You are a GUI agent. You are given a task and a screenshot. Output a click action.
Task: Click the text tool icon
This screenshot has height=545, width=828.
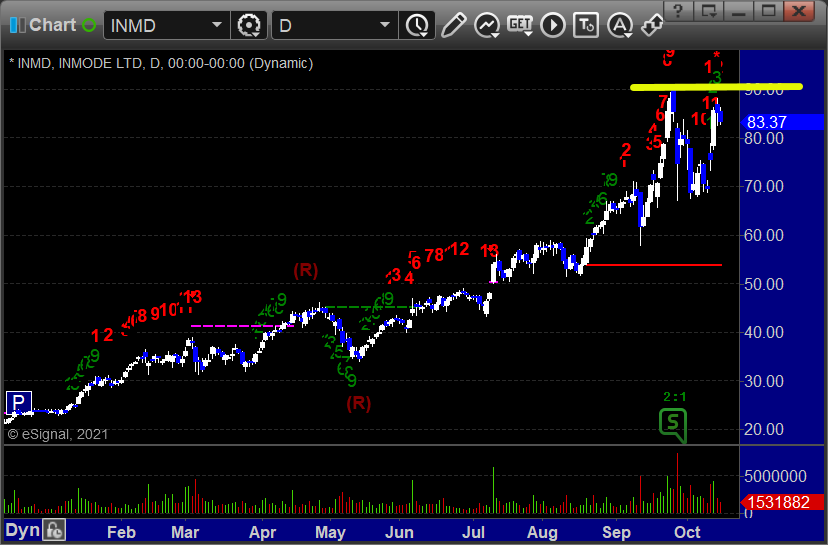tap(586, 25)
